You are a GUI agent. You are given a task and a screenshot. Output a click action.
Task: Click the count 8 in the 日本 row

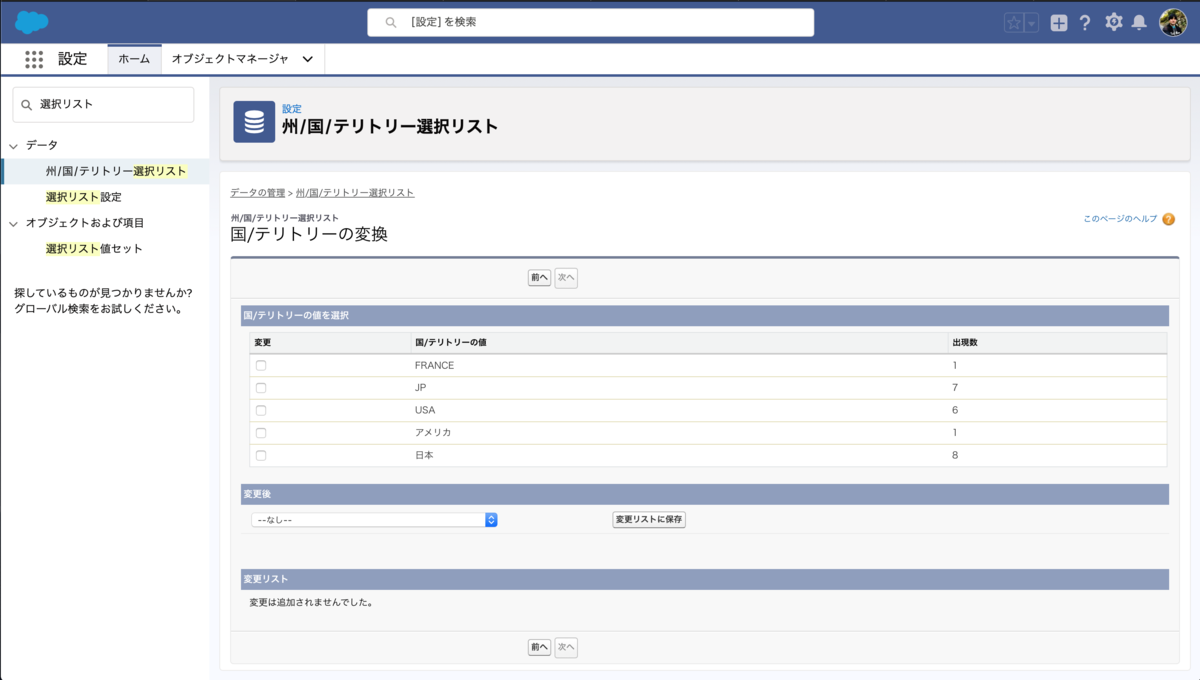[x=955, y=455]
